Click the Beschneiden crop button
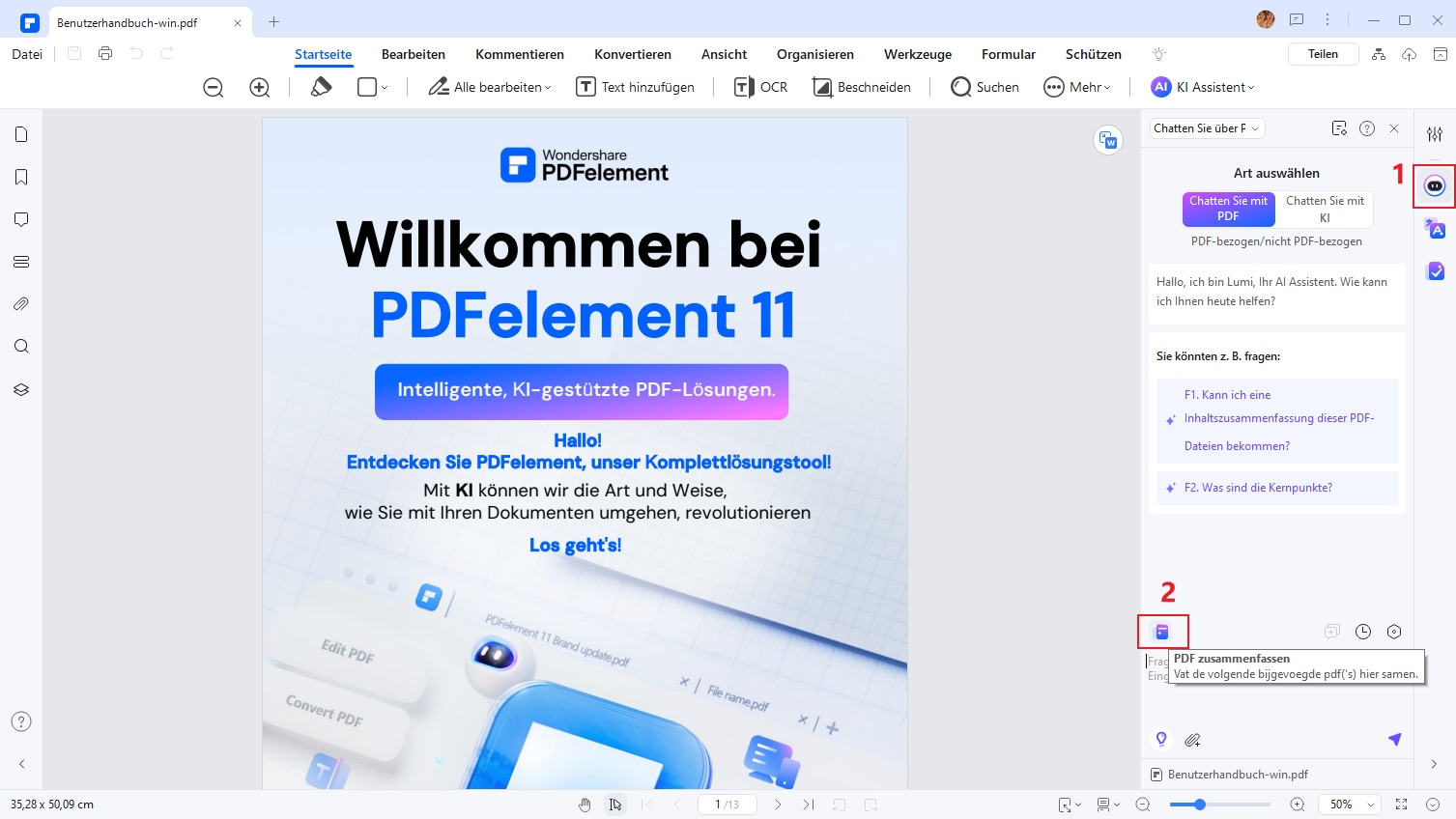 point(862,87)
